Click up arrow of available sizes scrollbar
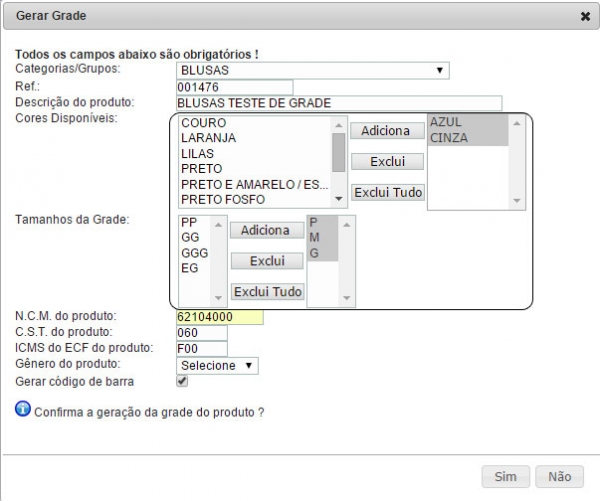The width and height of the screenshot is (600, 501). coord(218,225)
